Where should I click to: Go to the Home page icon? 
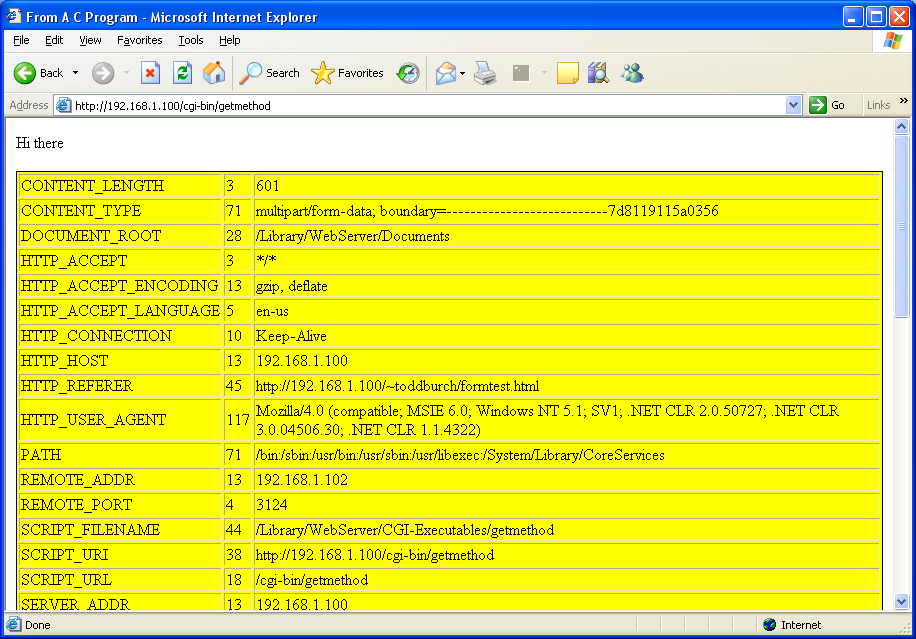(214, 73)
